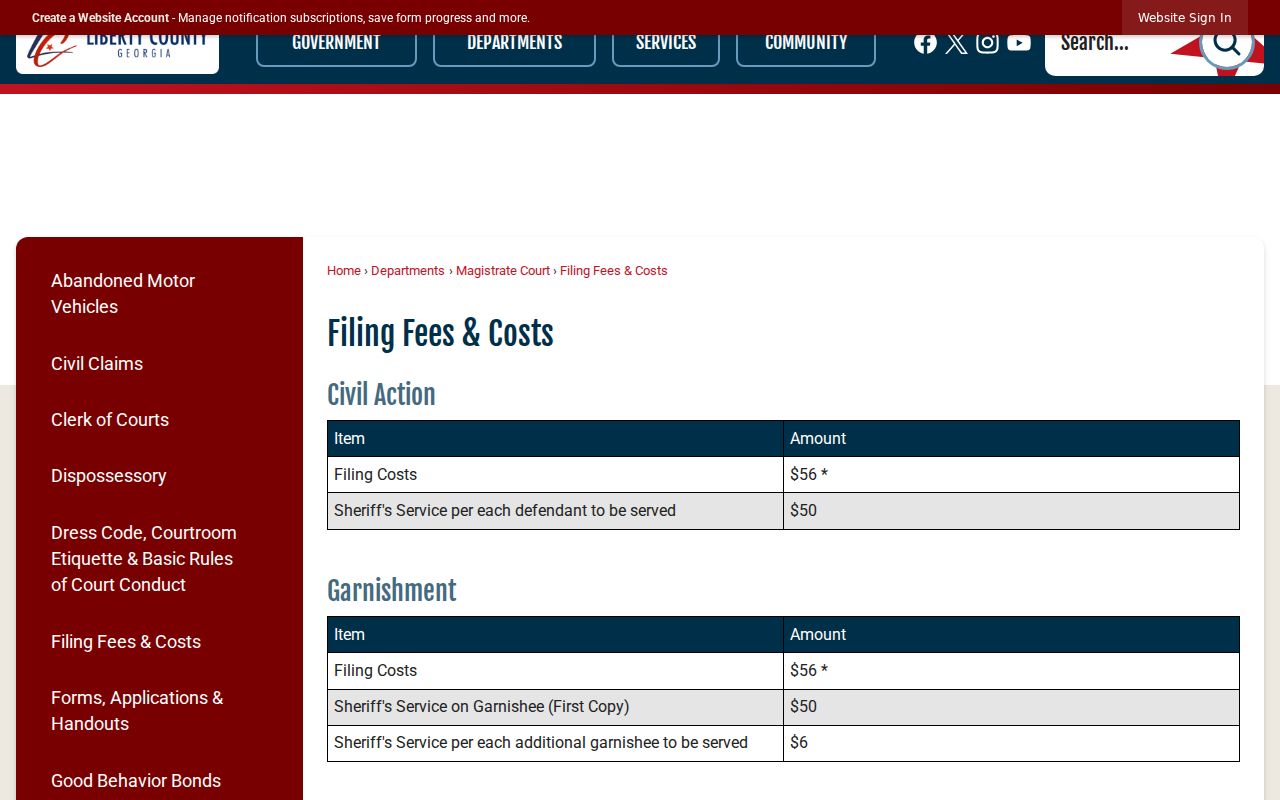Open the X (Twitter) social icon
1280x800 pixels.
956,42
